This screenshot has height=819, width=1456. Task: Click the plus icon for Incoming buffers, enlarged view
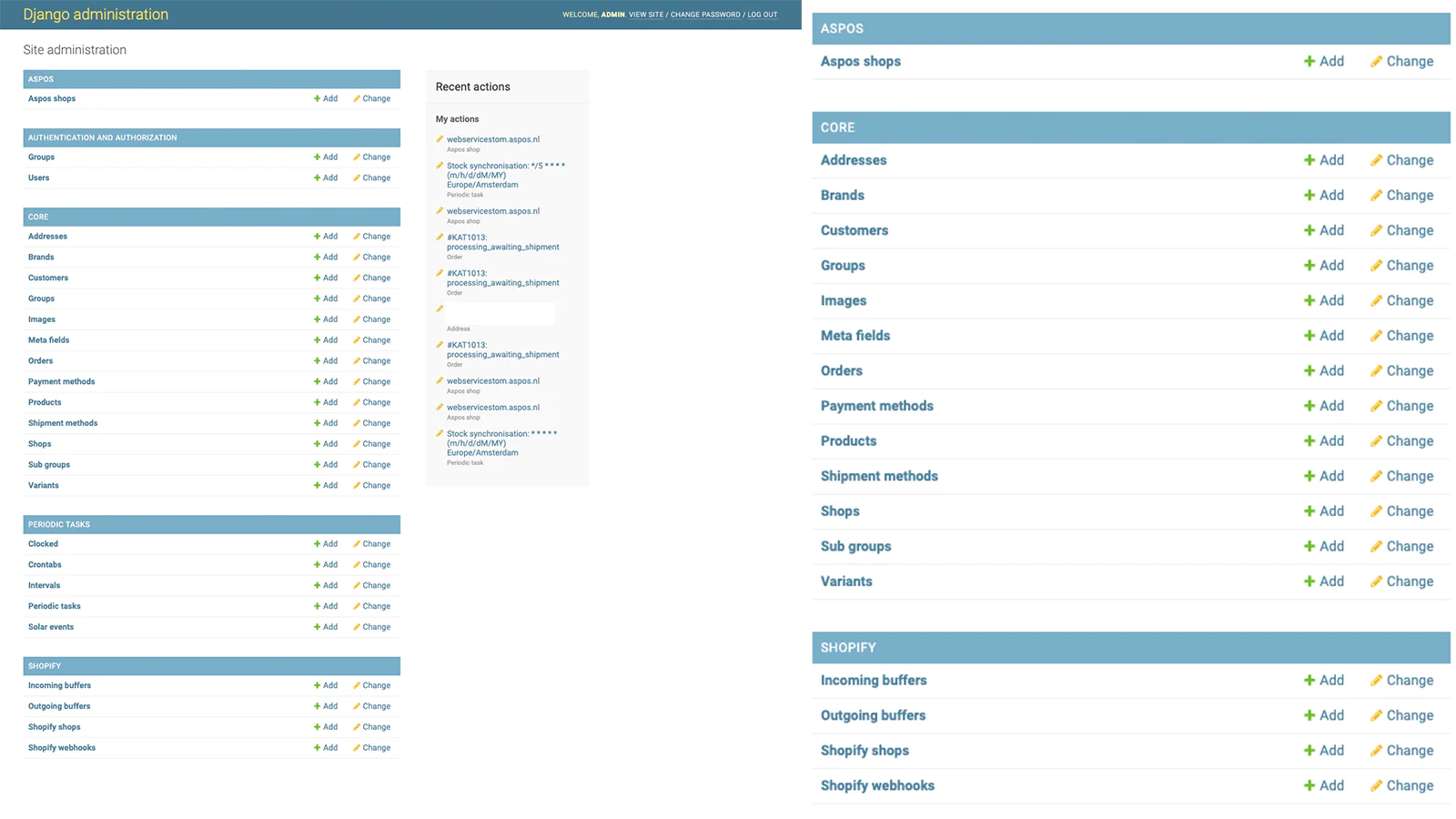point(1309,680)
